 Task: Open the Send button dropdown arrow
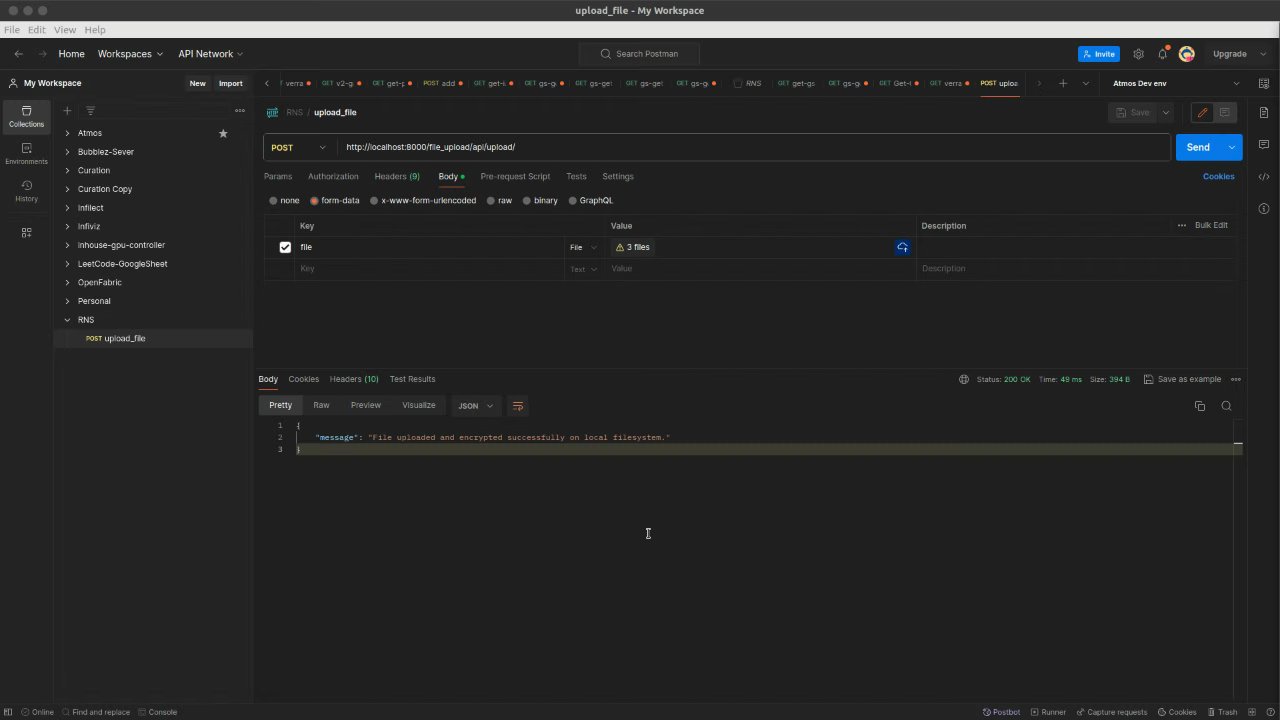click(x=1232, y=147)
